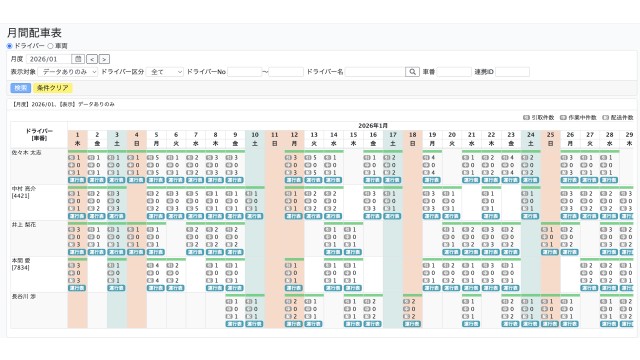Click the search summary text 【月度】2026/01
The height and width of the screenshot is (360, 640).
click(34, 104)
